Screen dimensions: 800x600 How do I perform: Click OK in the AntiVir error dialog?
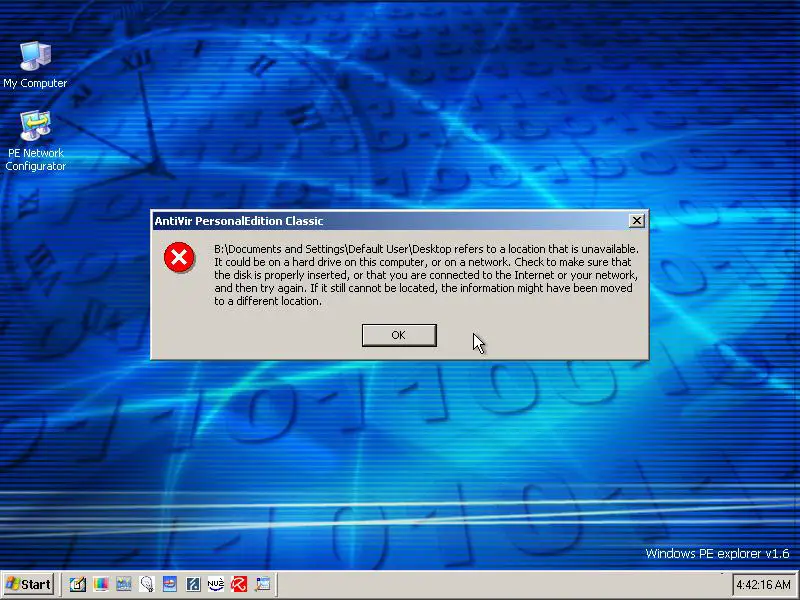[x=399, y=335]
